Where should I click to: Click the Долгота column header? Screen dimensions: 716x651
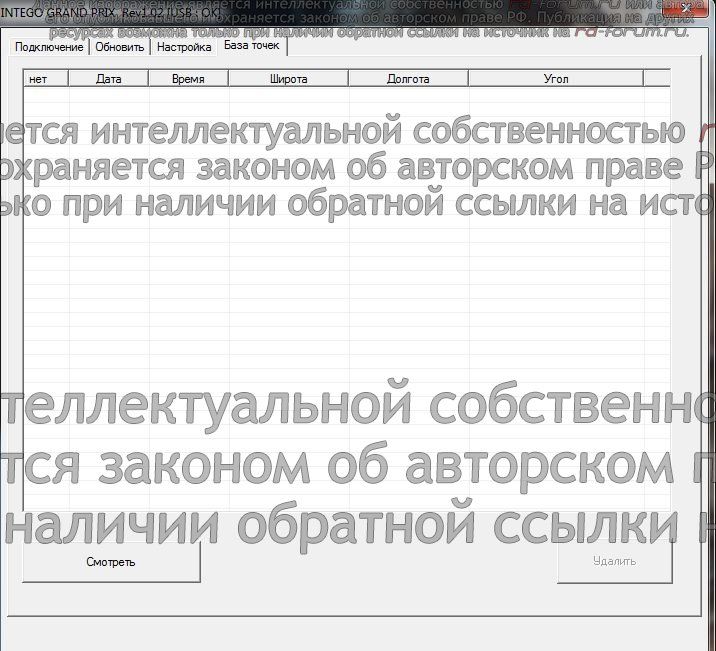408,78
